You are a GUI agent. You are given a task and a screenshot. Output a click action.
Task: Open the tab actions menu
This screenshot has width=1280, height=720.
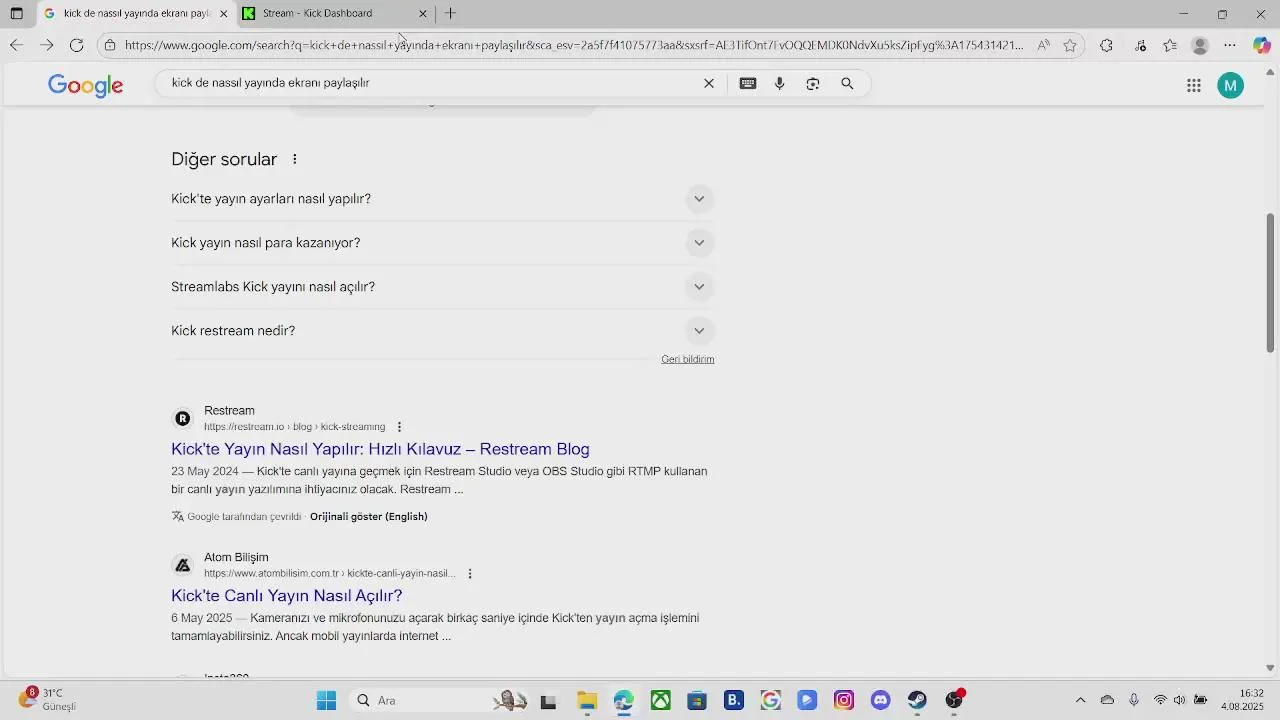tap(16, 14)
